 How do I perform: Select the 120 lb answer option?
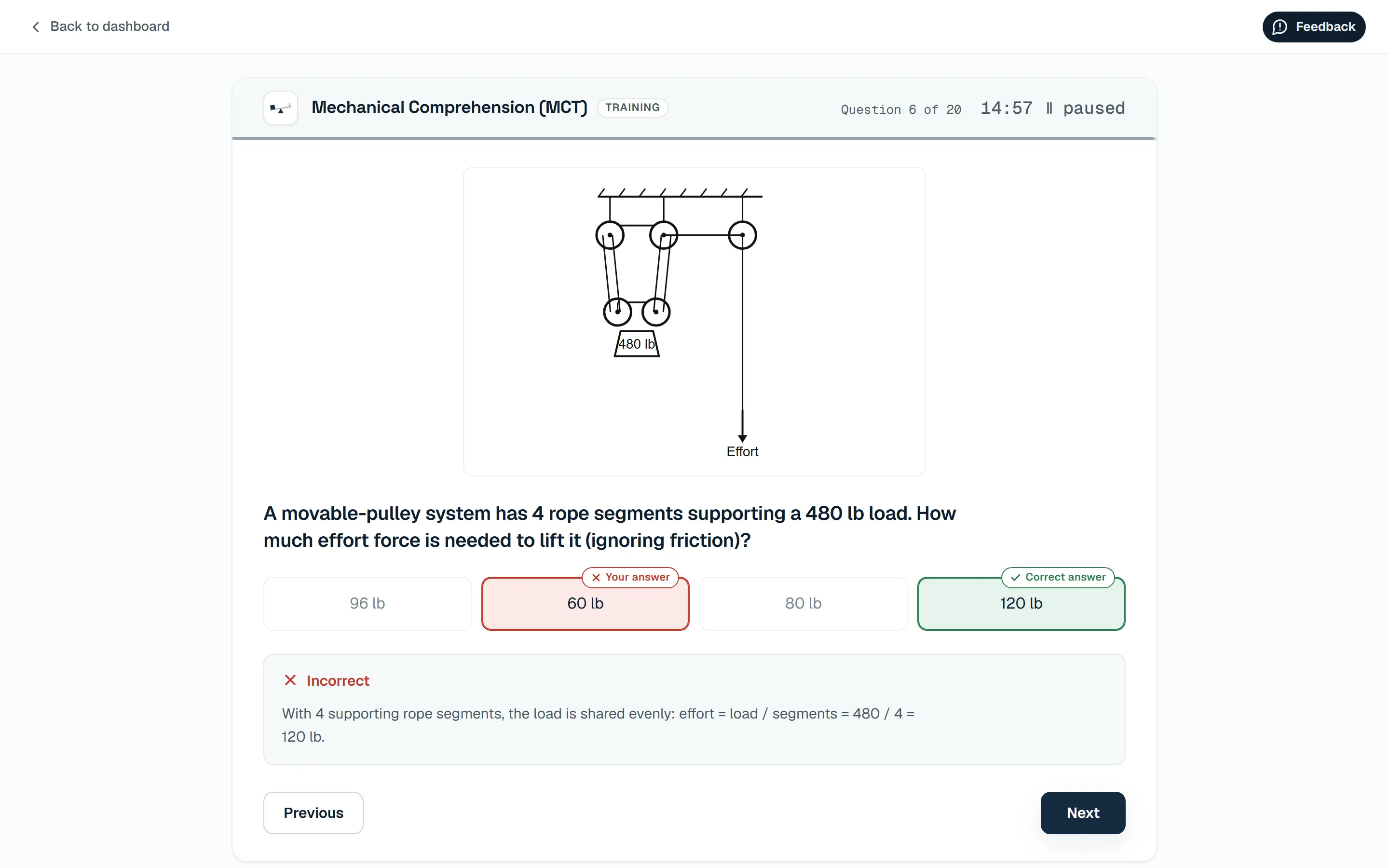(1021, 603)
